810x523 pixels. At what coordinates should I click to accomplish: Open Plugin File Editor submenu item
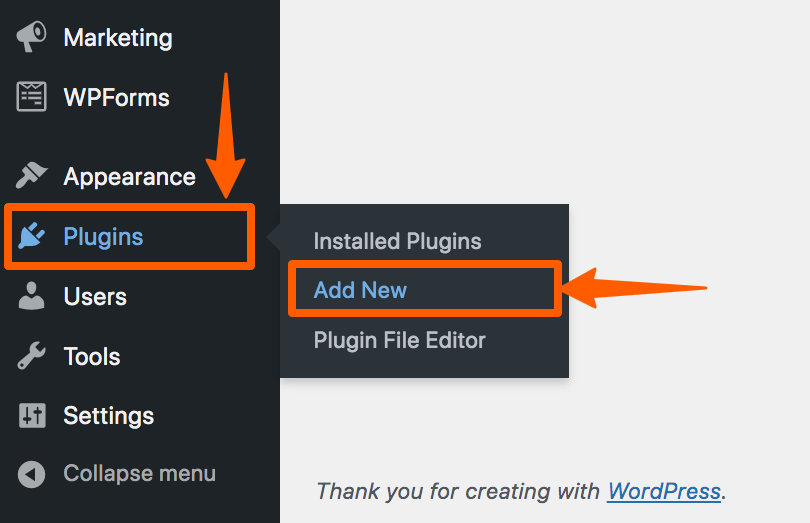point(399,341)
